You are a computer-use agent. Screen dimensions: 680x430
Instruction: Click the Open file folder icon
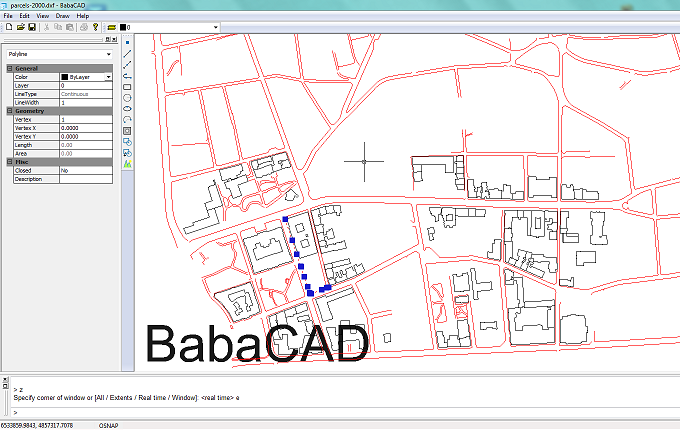pyautogui.click(x=20, y=27)
